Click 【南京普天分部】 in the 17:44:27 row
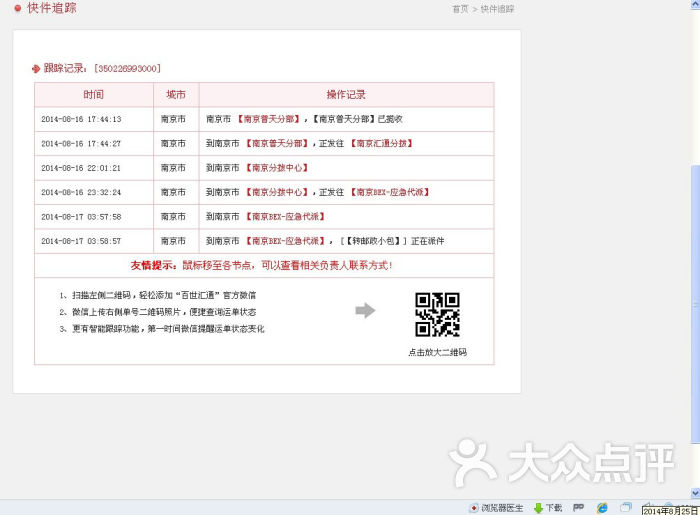 [277, 143]
